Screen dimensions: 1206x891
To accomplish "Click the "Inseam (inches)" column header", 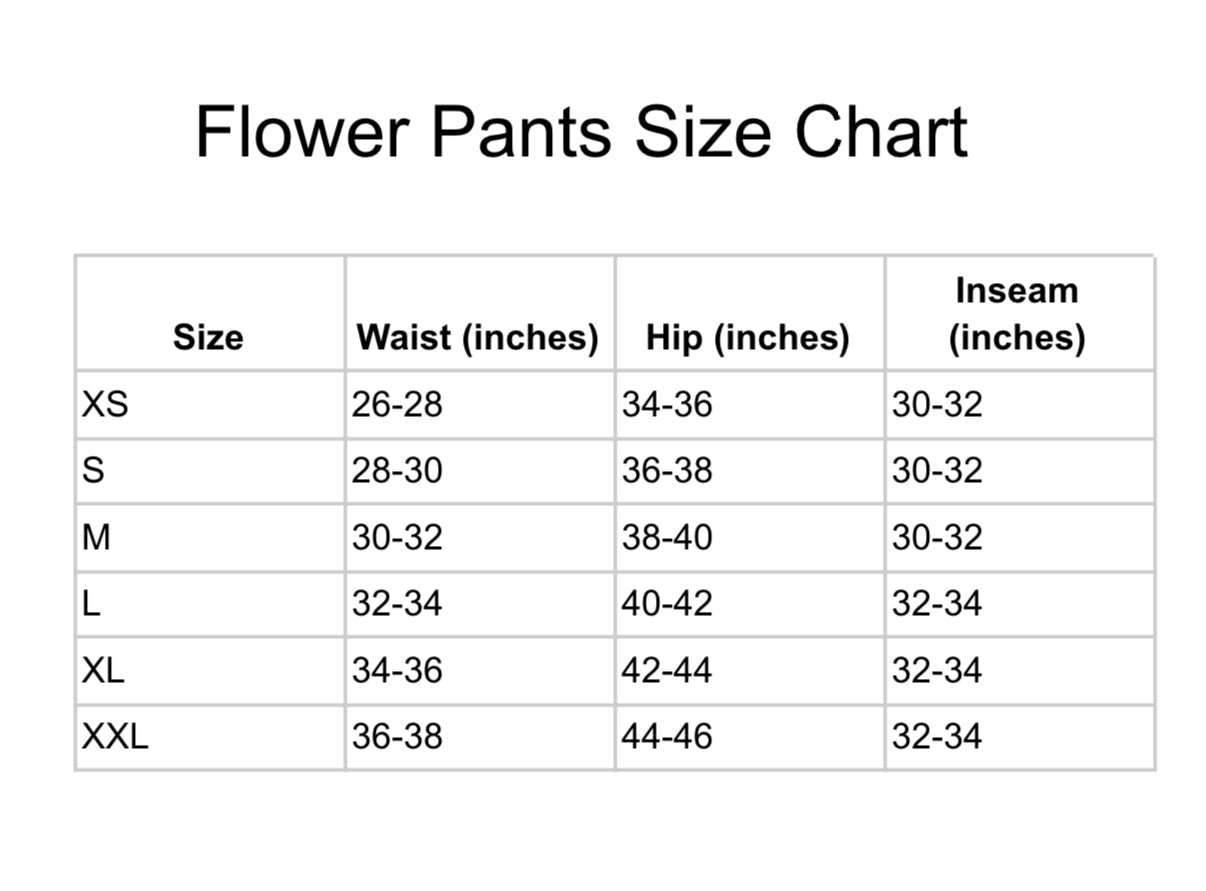I will 1017,314.
